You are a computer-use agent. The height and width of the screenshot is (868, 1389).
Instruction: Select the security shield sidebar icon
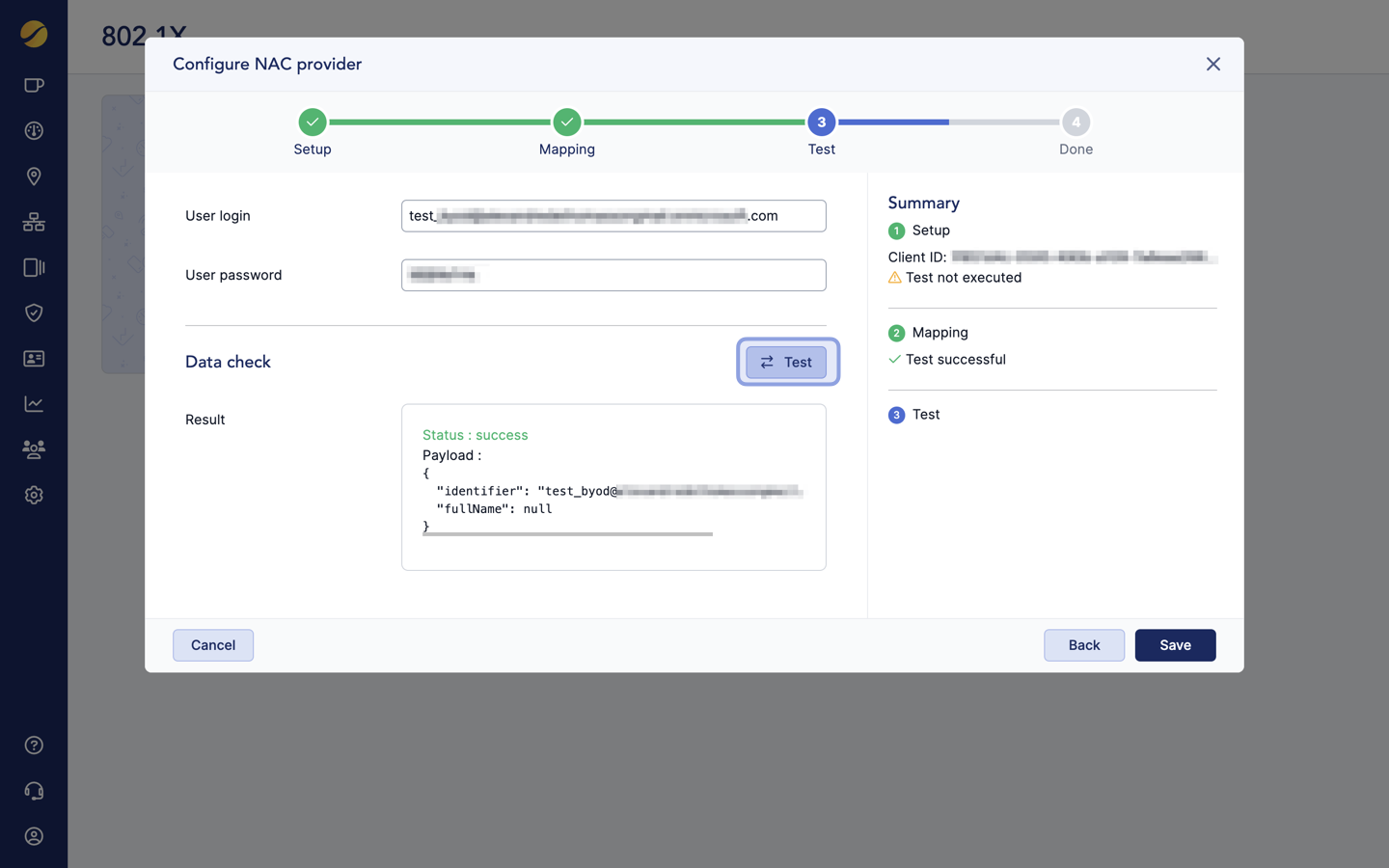[34, 312]
